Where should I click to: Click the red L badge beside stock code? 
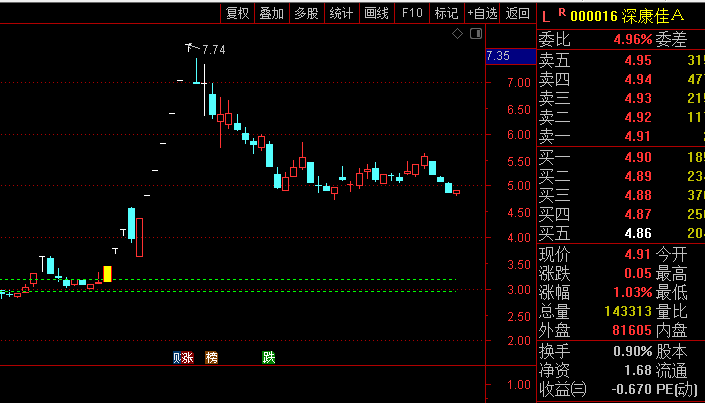(546, 18)
